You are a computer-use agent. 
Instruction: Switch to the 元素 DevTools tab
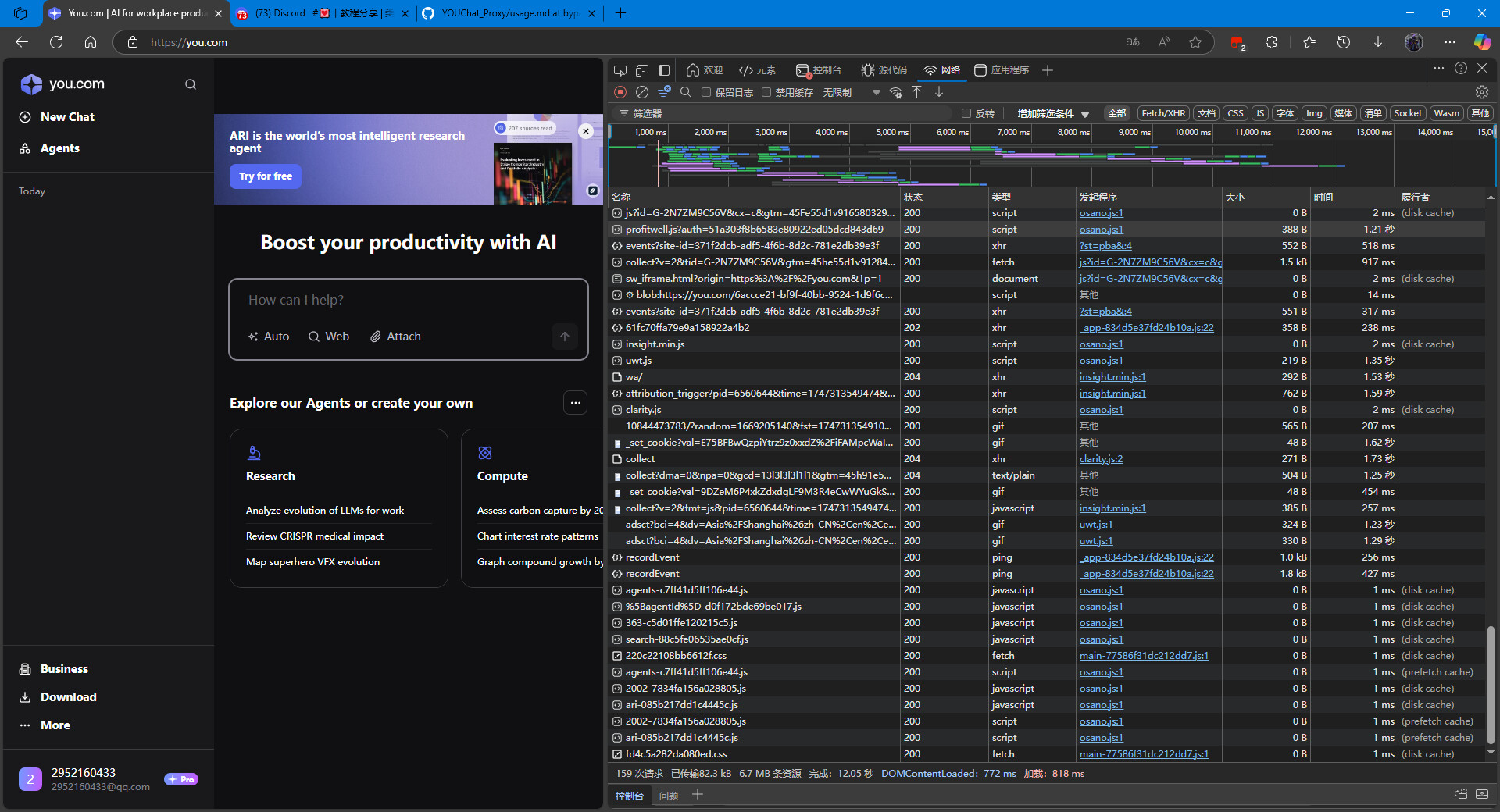(757, 70)
